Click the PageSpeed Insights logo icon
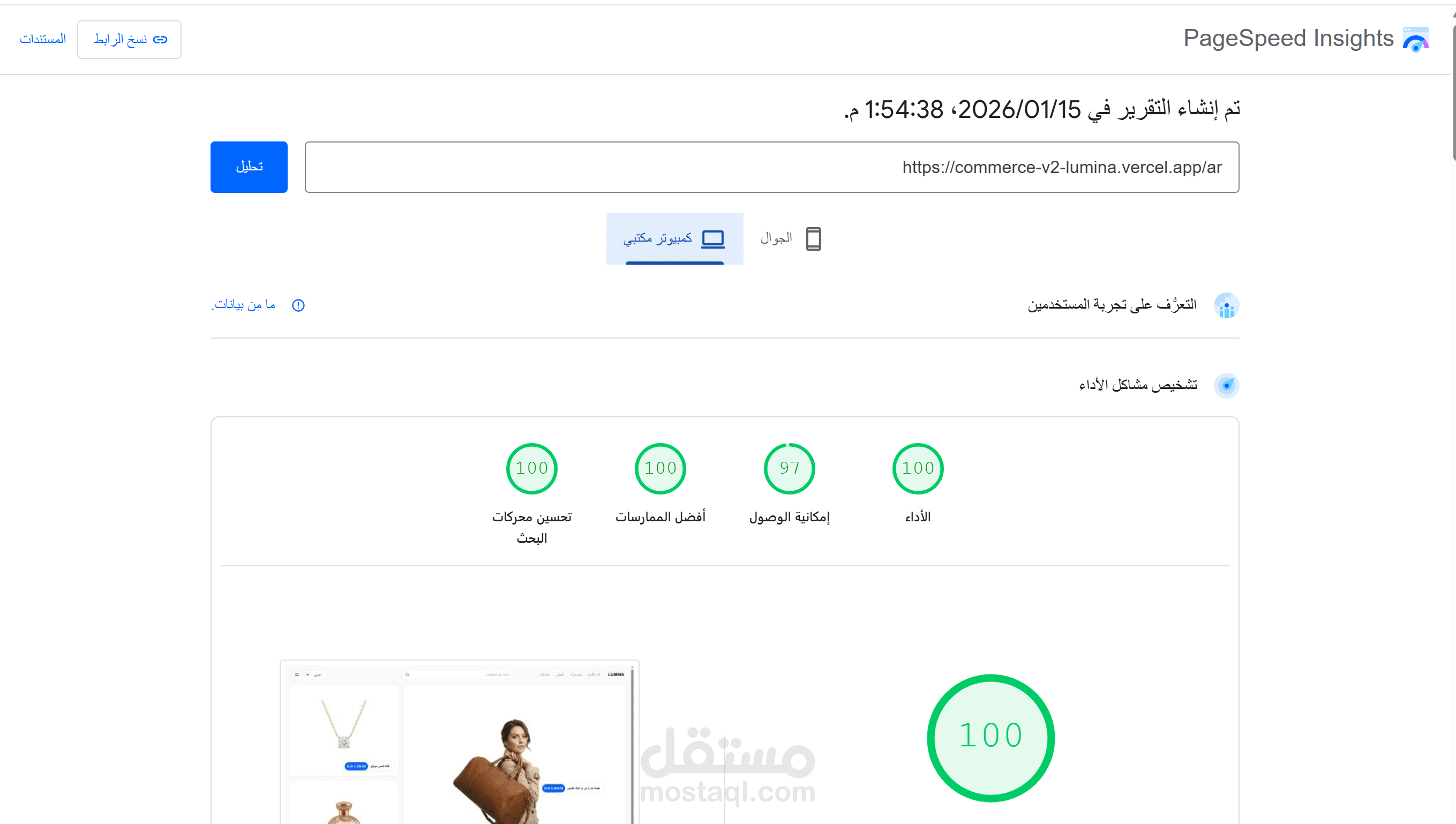The width and height of the screenshot is (1456, 824). pyautogui.click(x=1415, y=39)
